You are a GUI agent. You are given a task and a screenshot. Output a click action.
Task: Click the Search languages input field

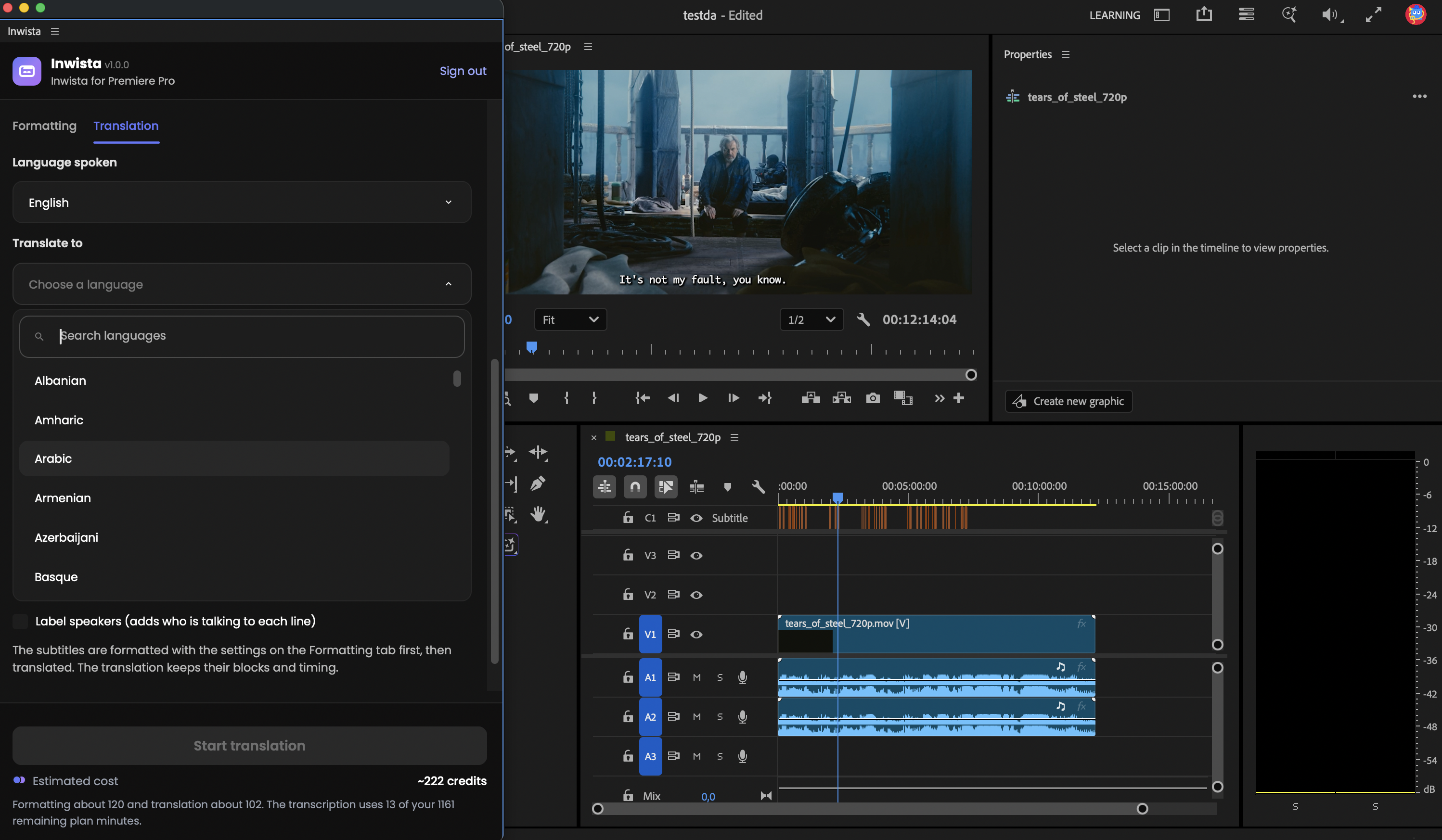(x=242, y=336)
